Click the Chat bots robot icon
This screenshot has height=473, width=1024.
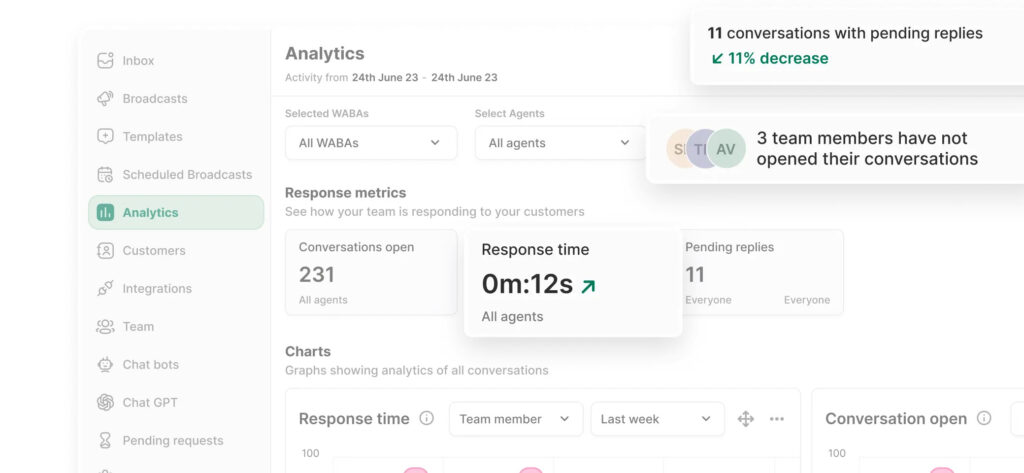(x=105, y=365)
